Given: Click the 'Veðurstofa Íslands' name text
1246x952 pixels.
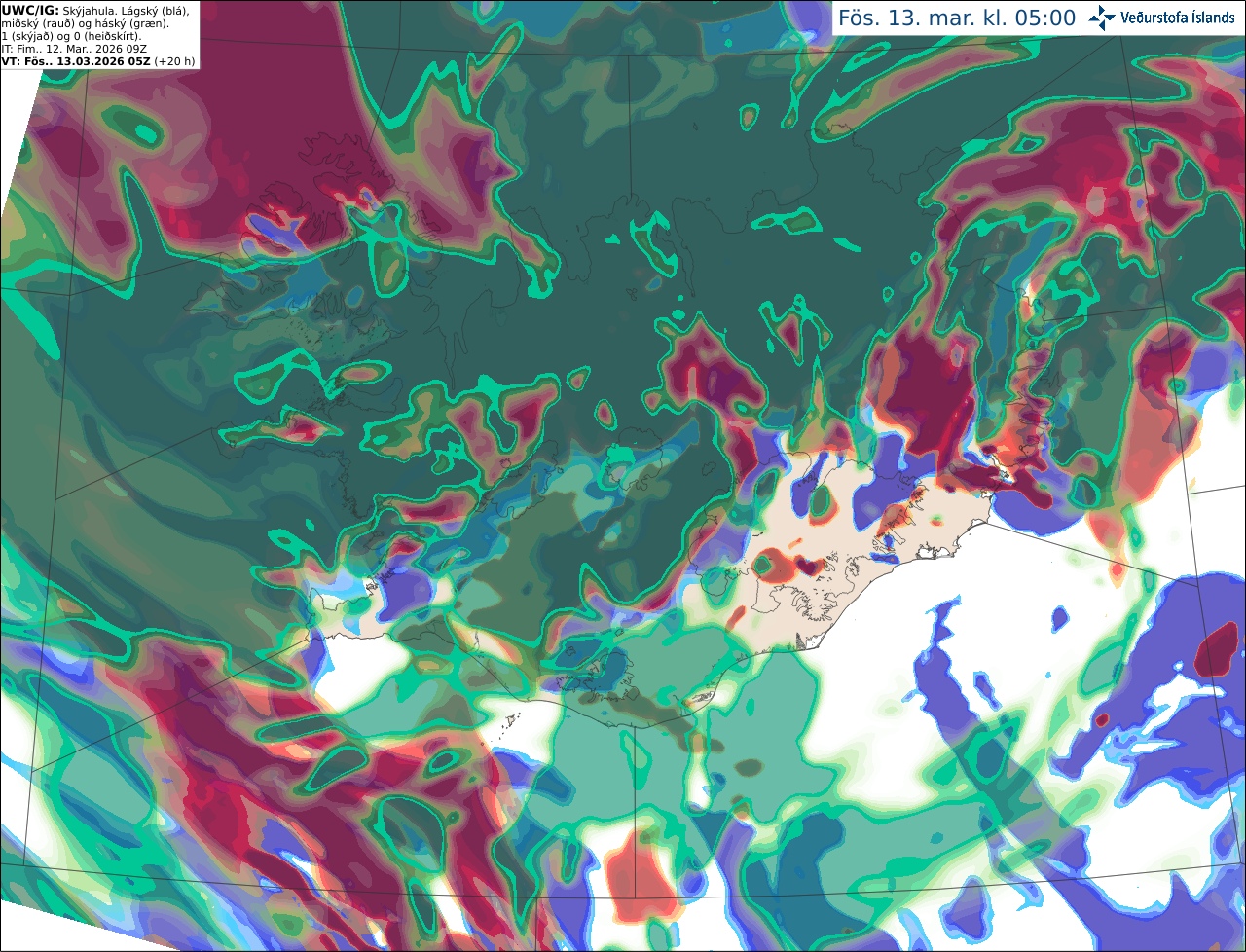Looking at the screenshot, I should [x=1178, y=18].
